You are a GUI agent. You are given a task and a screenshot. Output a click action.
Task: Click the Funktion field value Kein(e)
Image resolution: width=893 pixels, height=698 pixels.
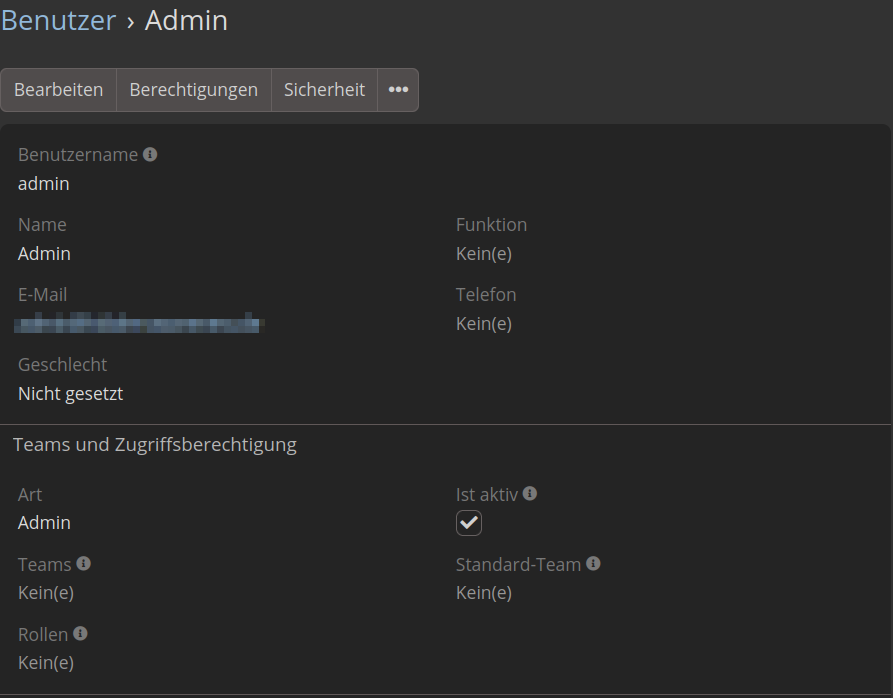pos(484,254)
